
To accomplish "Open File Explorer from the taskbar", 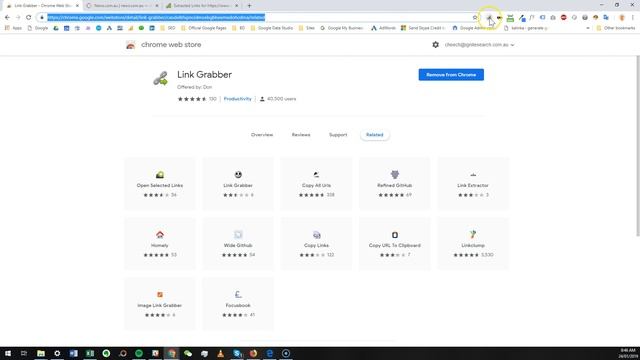I will [41, 353].
